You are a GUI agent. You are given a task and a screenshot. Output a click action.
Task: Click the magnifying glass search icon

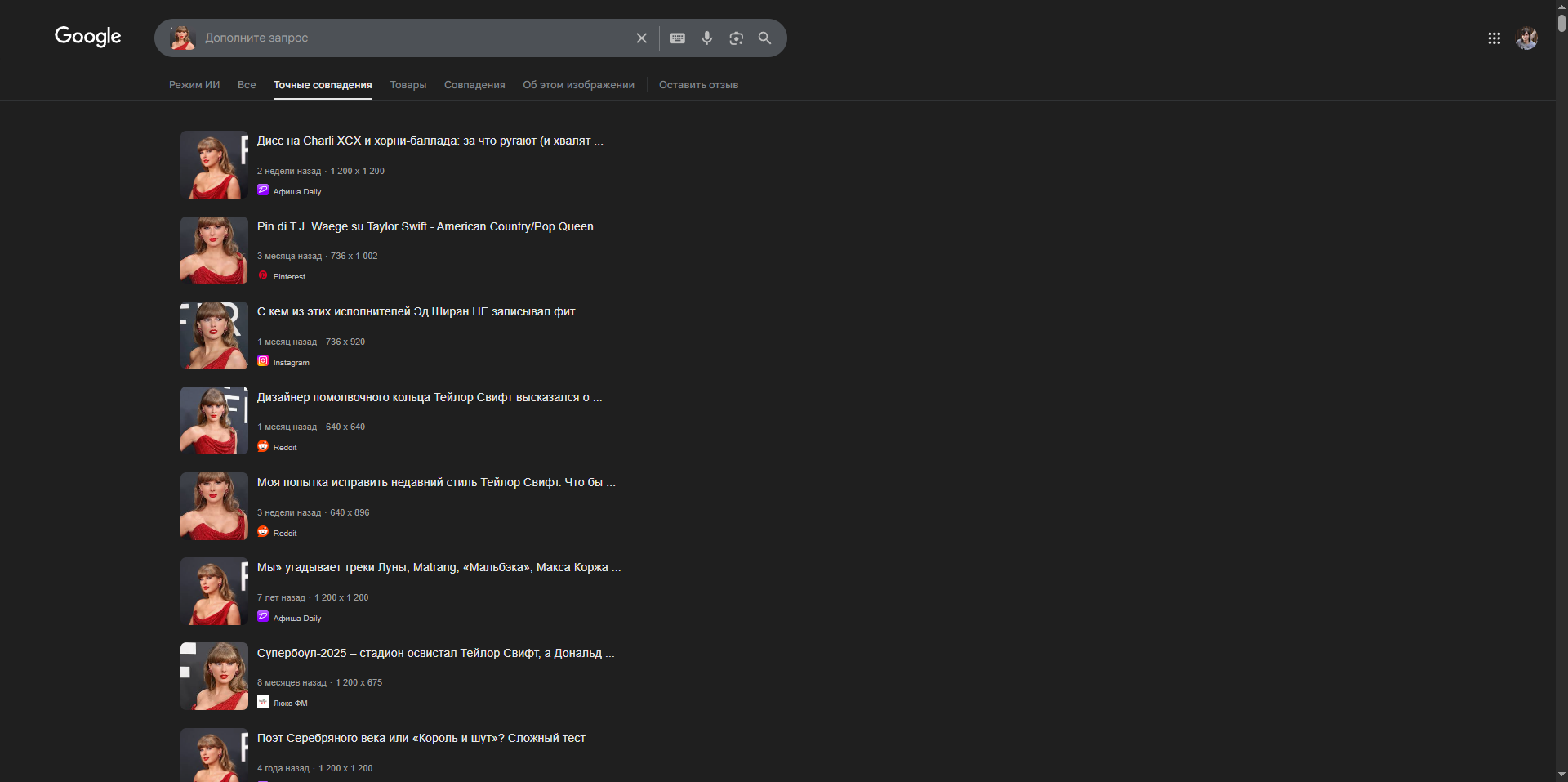click(x=765, y=38)
